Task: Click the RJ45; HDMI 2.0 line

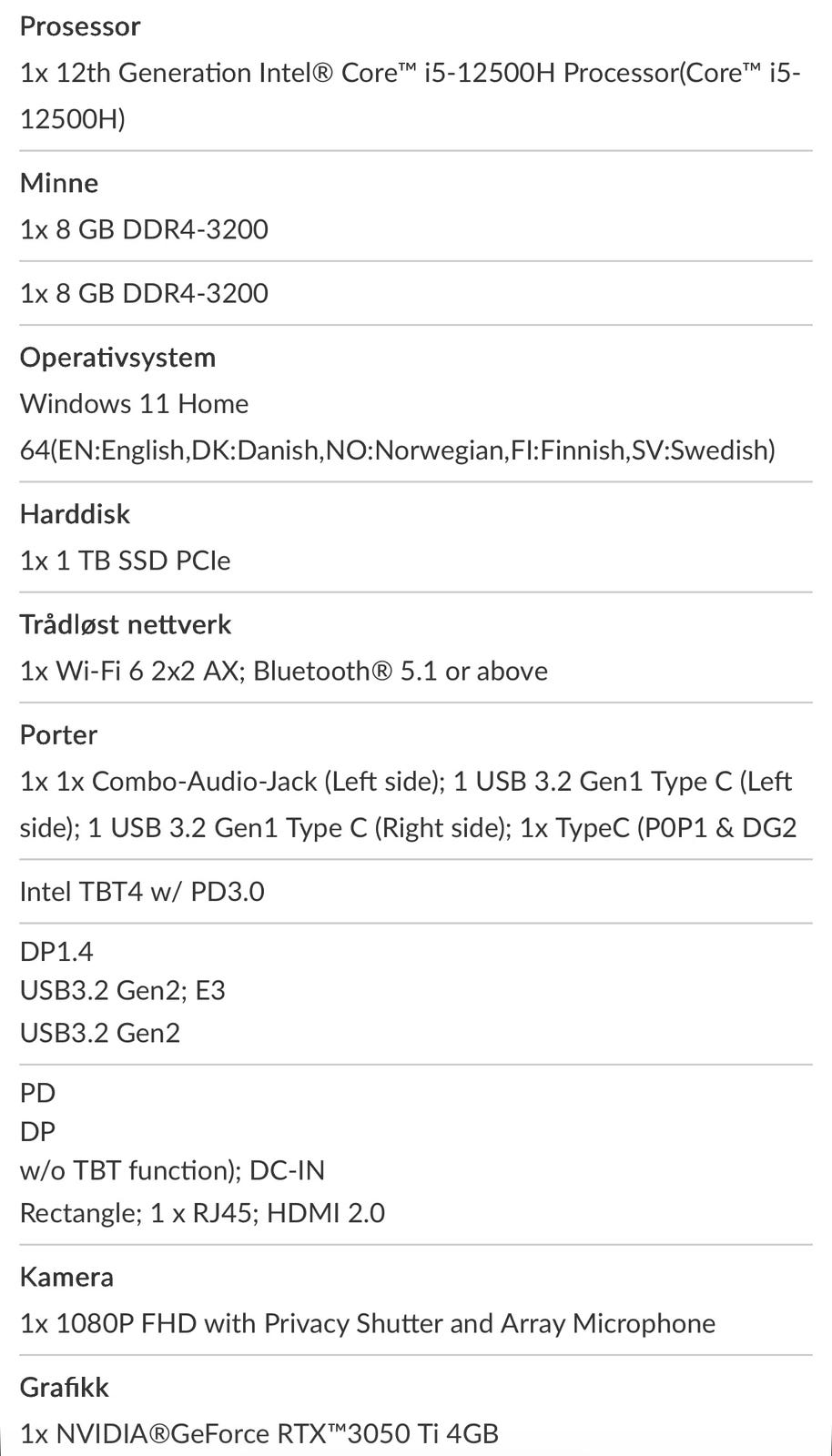Action: click(202, 1213)
